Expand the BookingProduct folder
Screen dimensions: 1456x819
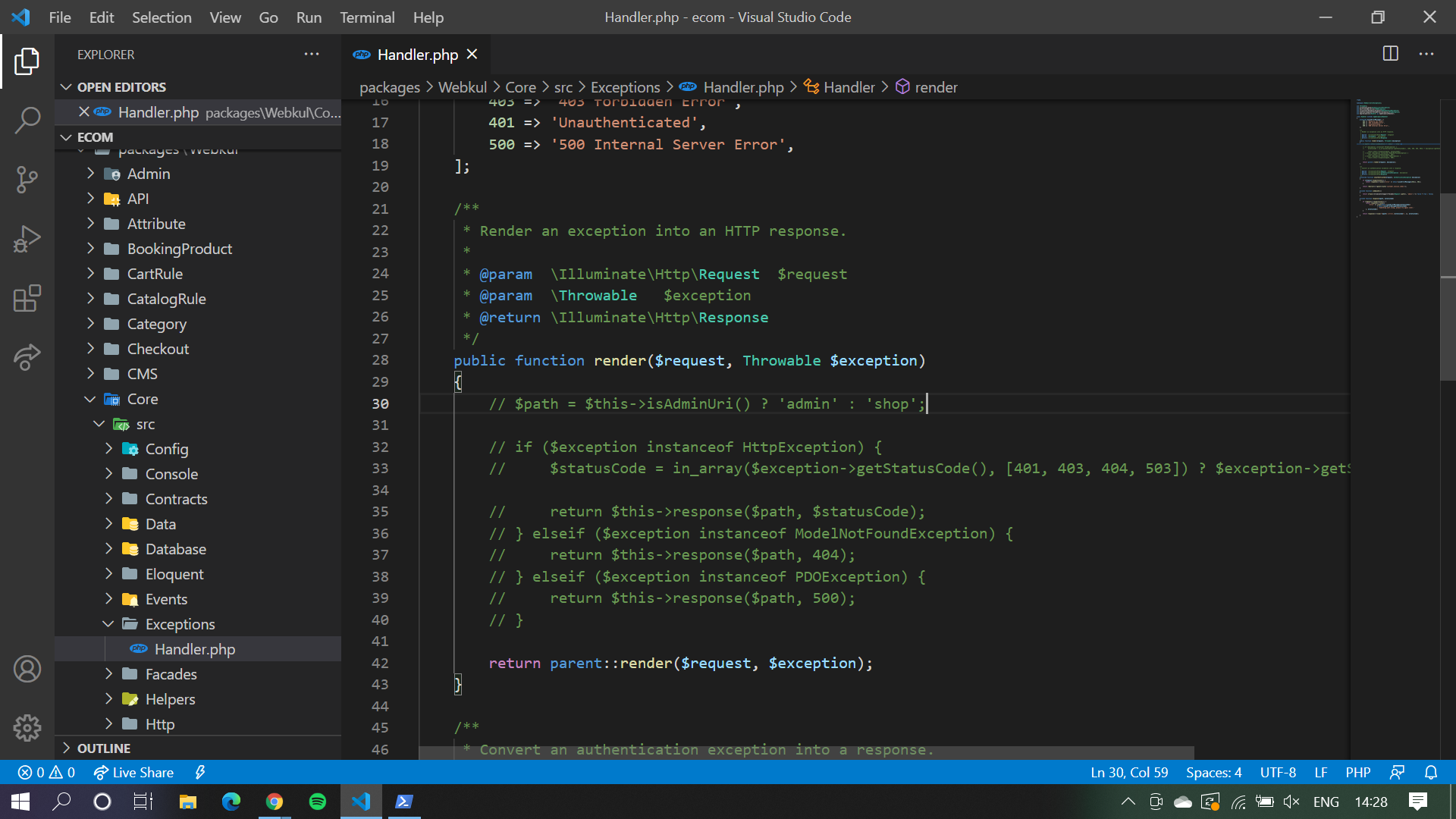(x=198, y=249)
